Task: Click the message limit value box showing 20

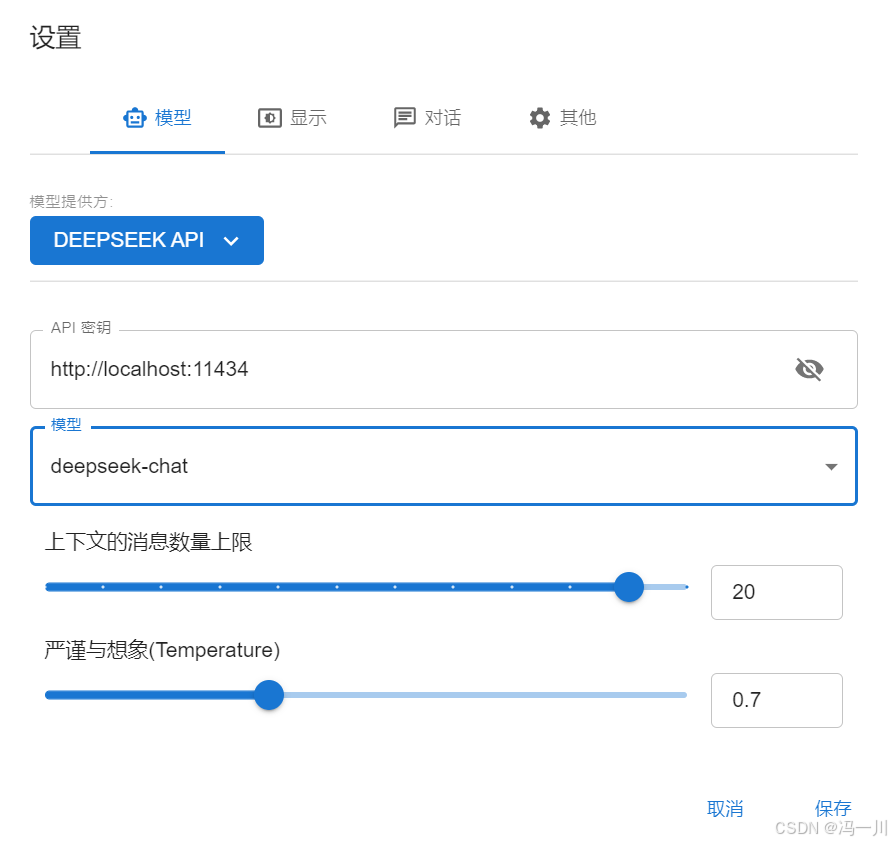Action: 777,592
